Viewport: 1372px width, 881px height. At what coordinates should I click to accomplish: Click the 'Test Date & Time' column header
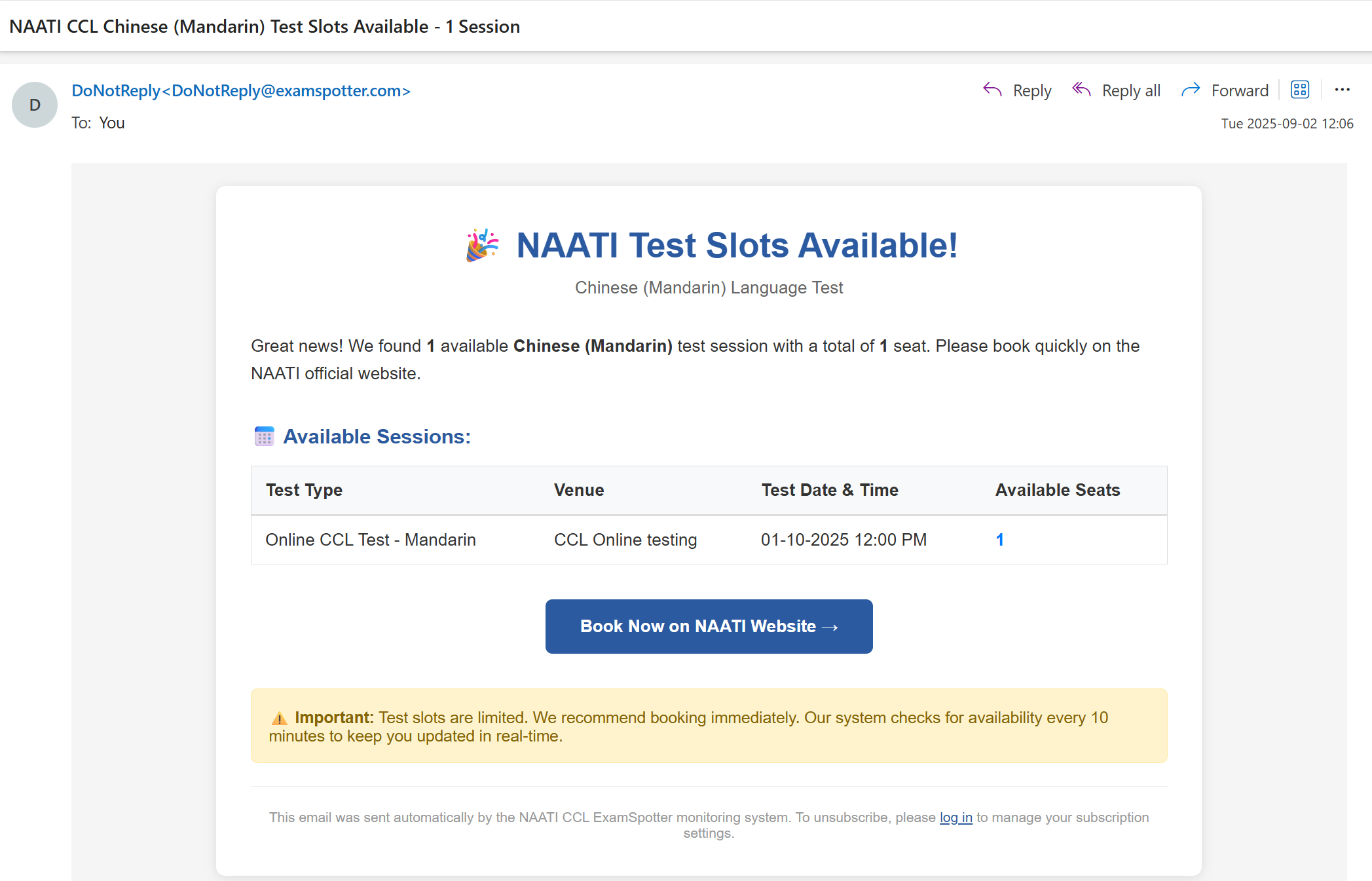point(830,490)
